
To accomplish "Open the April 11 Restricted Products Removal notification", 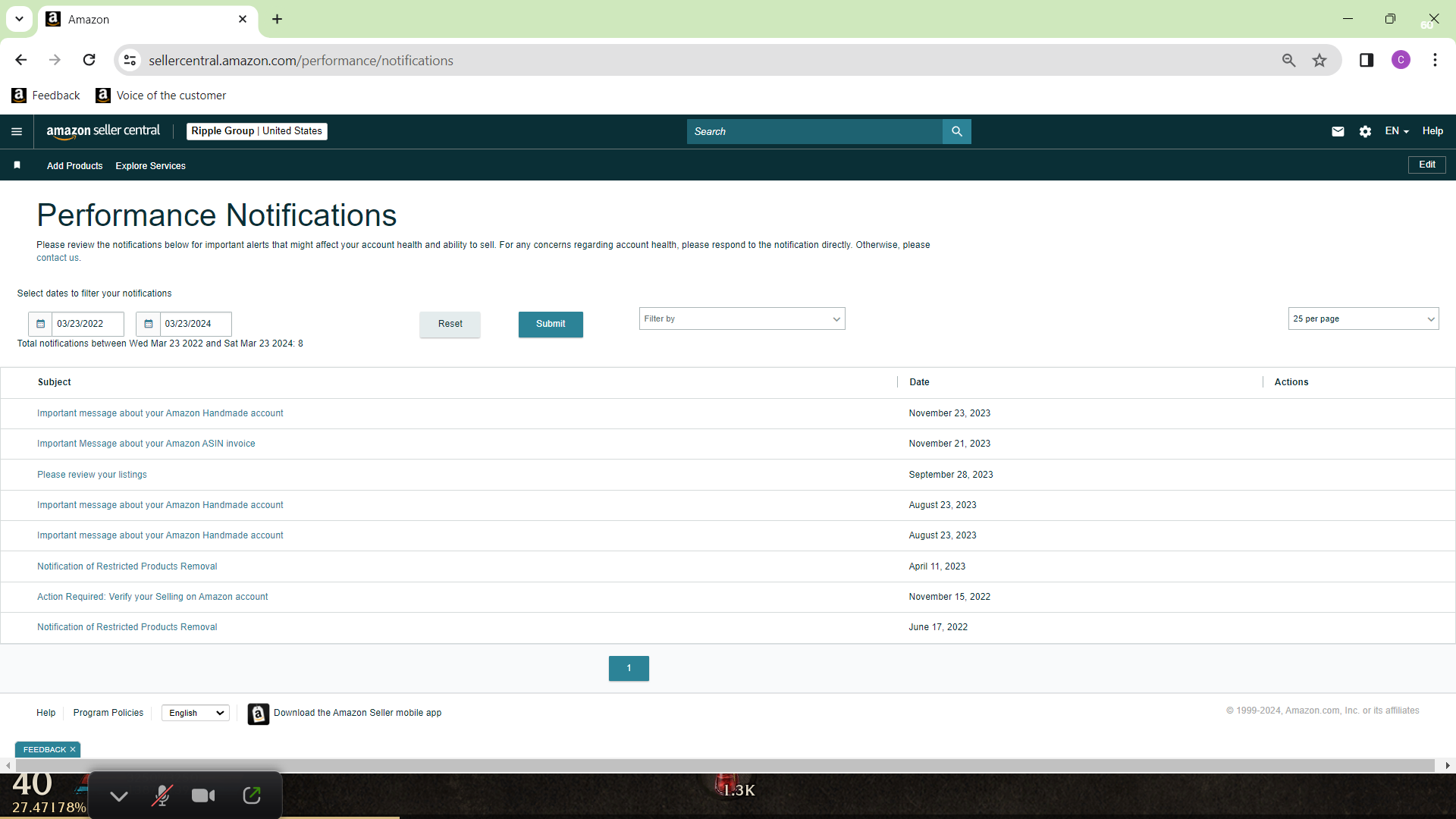I will click(127, 566).
